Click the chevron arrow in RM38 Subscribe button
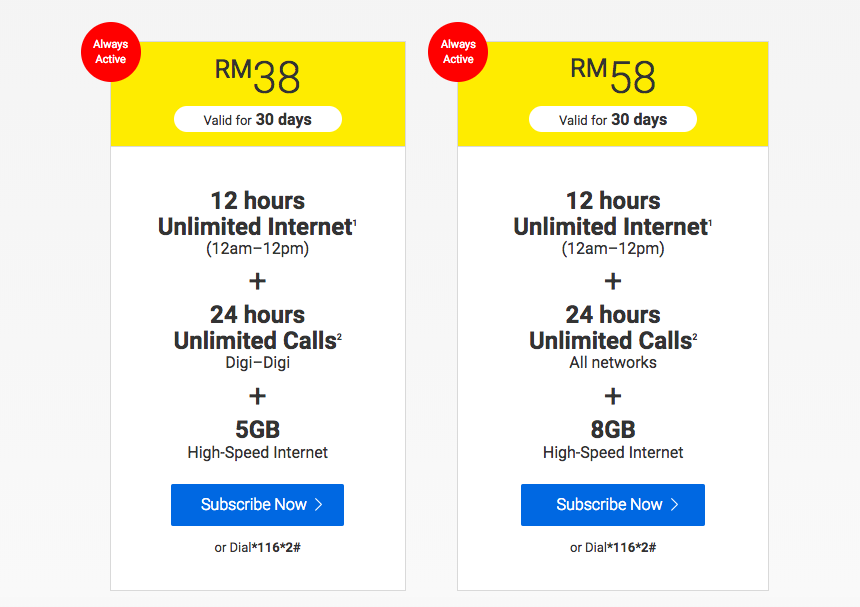The width and height of the screenshot is (860, 607). coord(319,504)
